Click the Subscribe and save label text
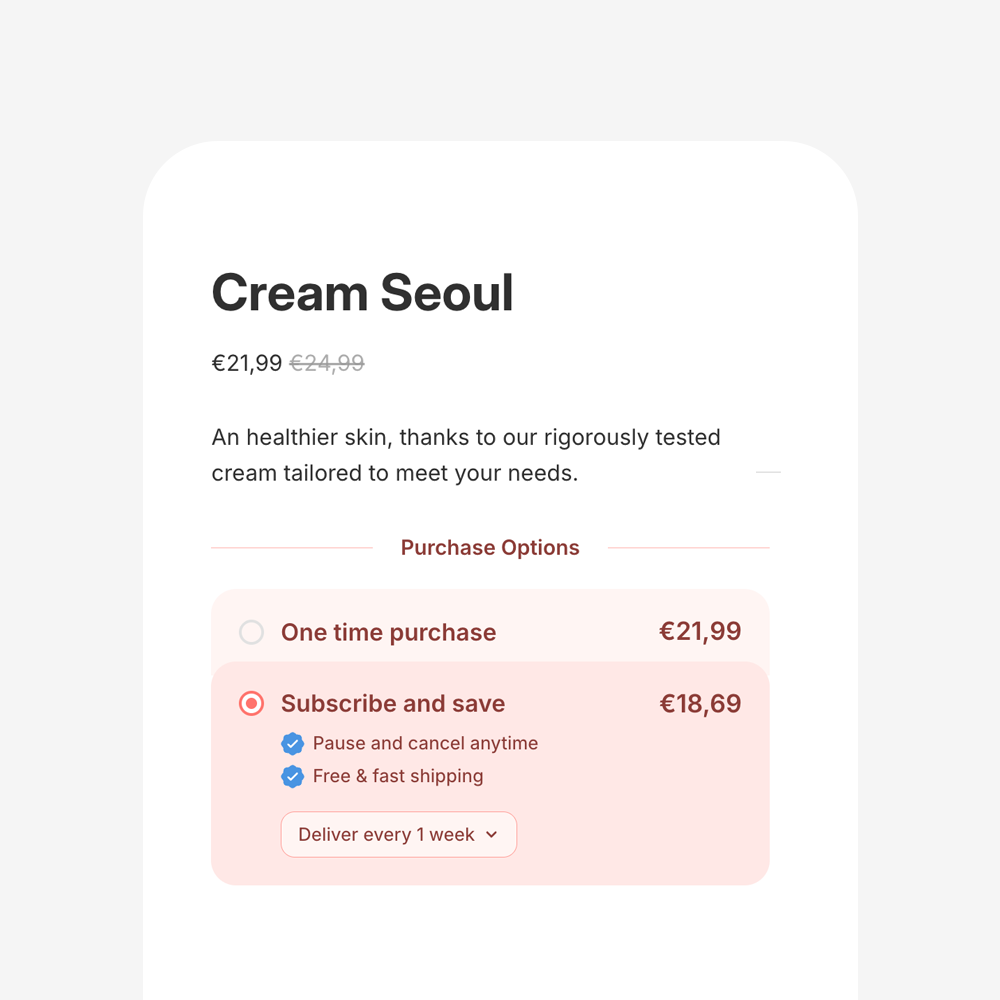Viewport: 1000px width, 1000px height. pyautogui.click(x=393, y=703)
